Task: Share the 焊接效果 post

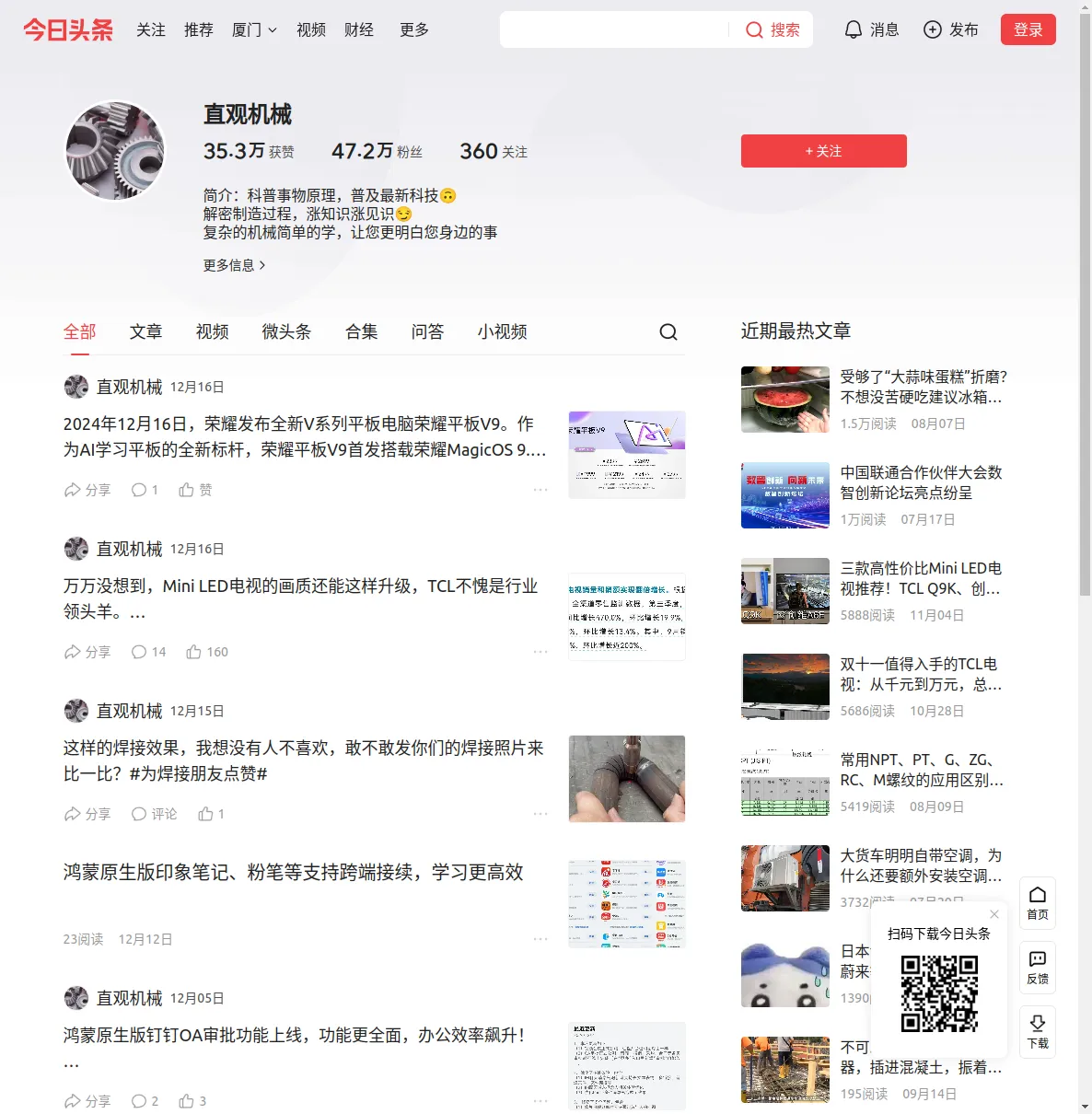Action: point(87,814)
